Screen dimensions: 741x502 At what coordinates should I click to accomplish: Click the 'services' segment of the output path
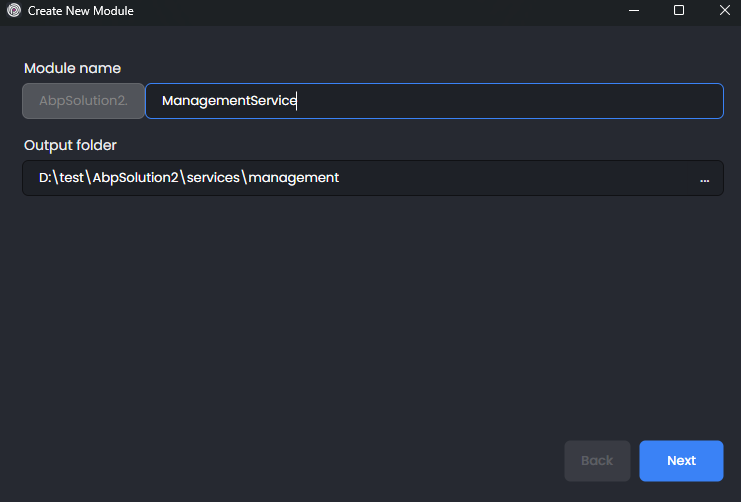(x=213, y=178)
